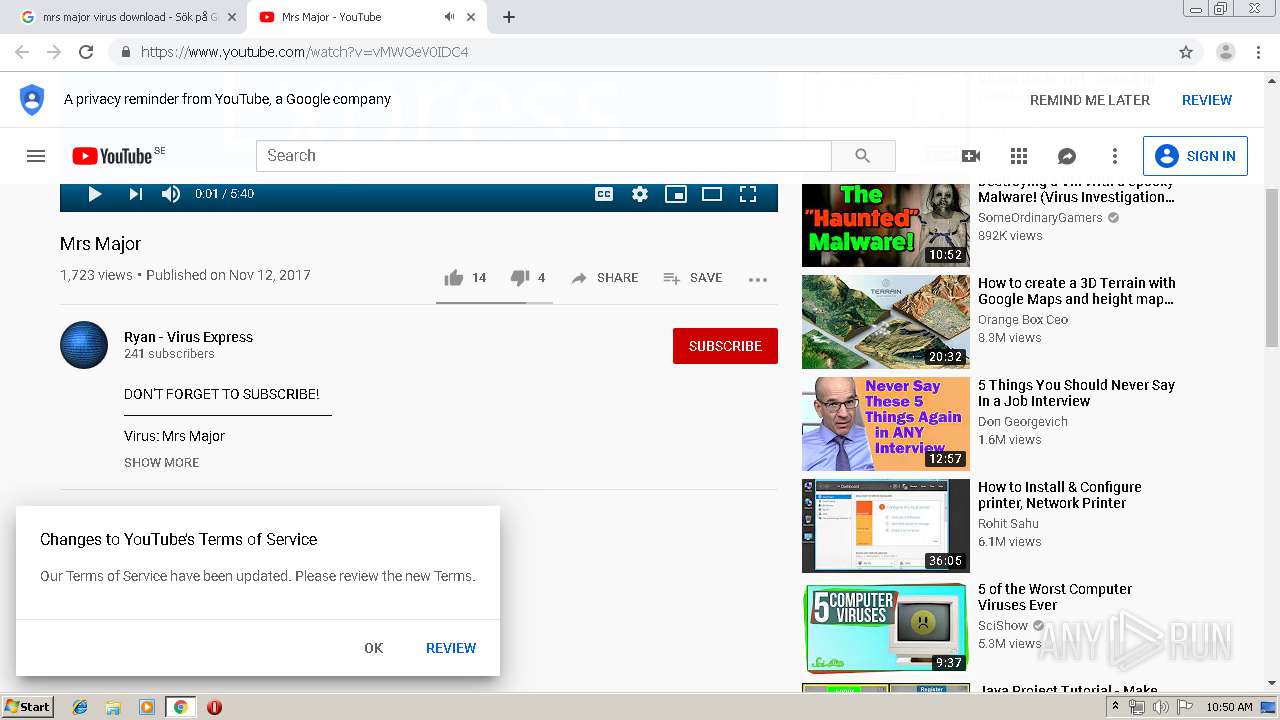The image size is (1280, 720).
Task: Expand description with SHOW MORE
Action: click(161, 462)
